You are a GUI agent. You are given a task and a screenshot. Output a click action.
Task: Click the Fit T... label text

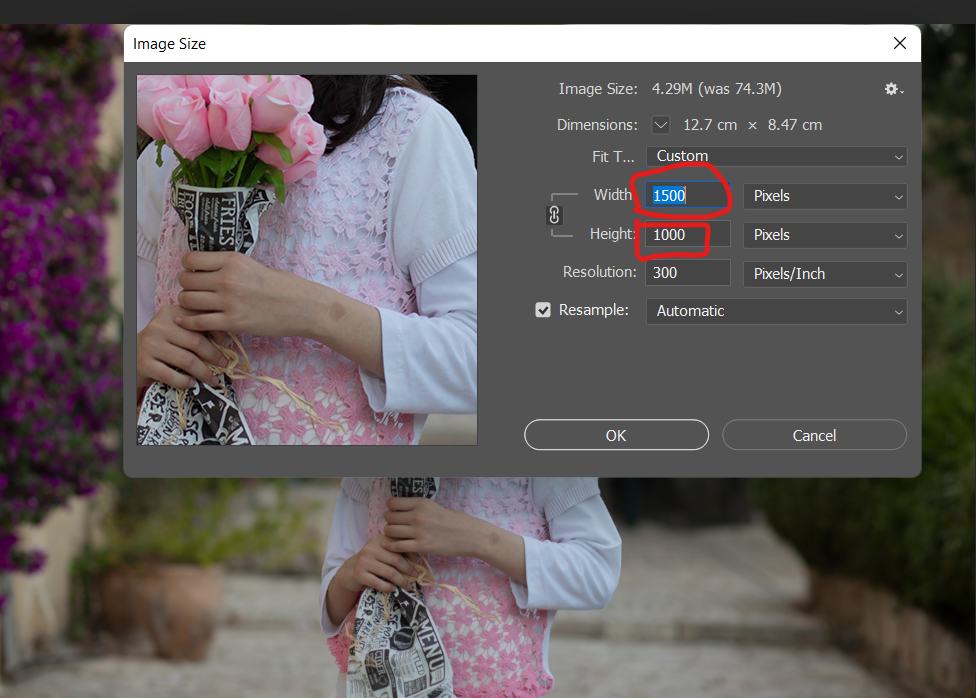click(x=613, y=157)
